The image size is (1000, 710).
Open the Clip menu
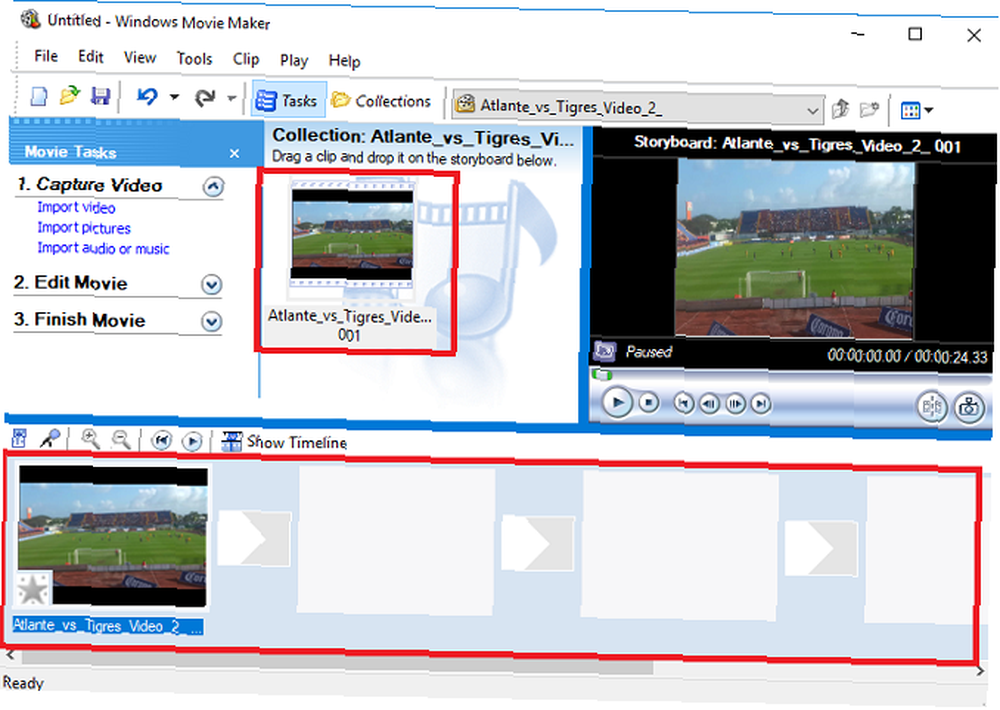coord(246,59)
